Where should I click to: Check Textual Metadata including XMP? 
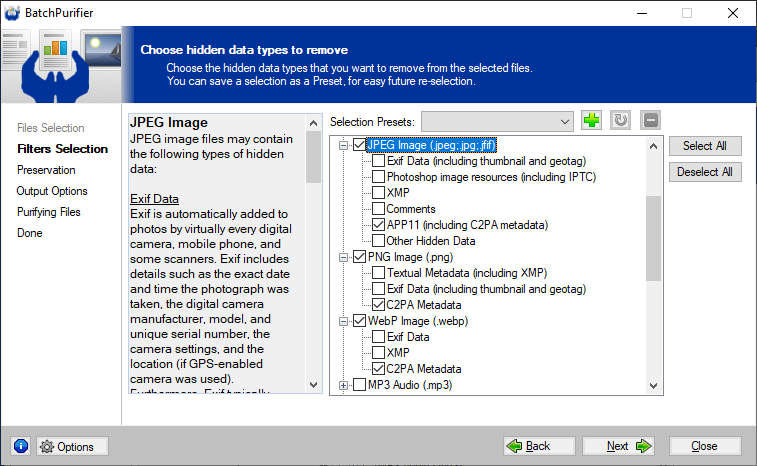[378, 273]
